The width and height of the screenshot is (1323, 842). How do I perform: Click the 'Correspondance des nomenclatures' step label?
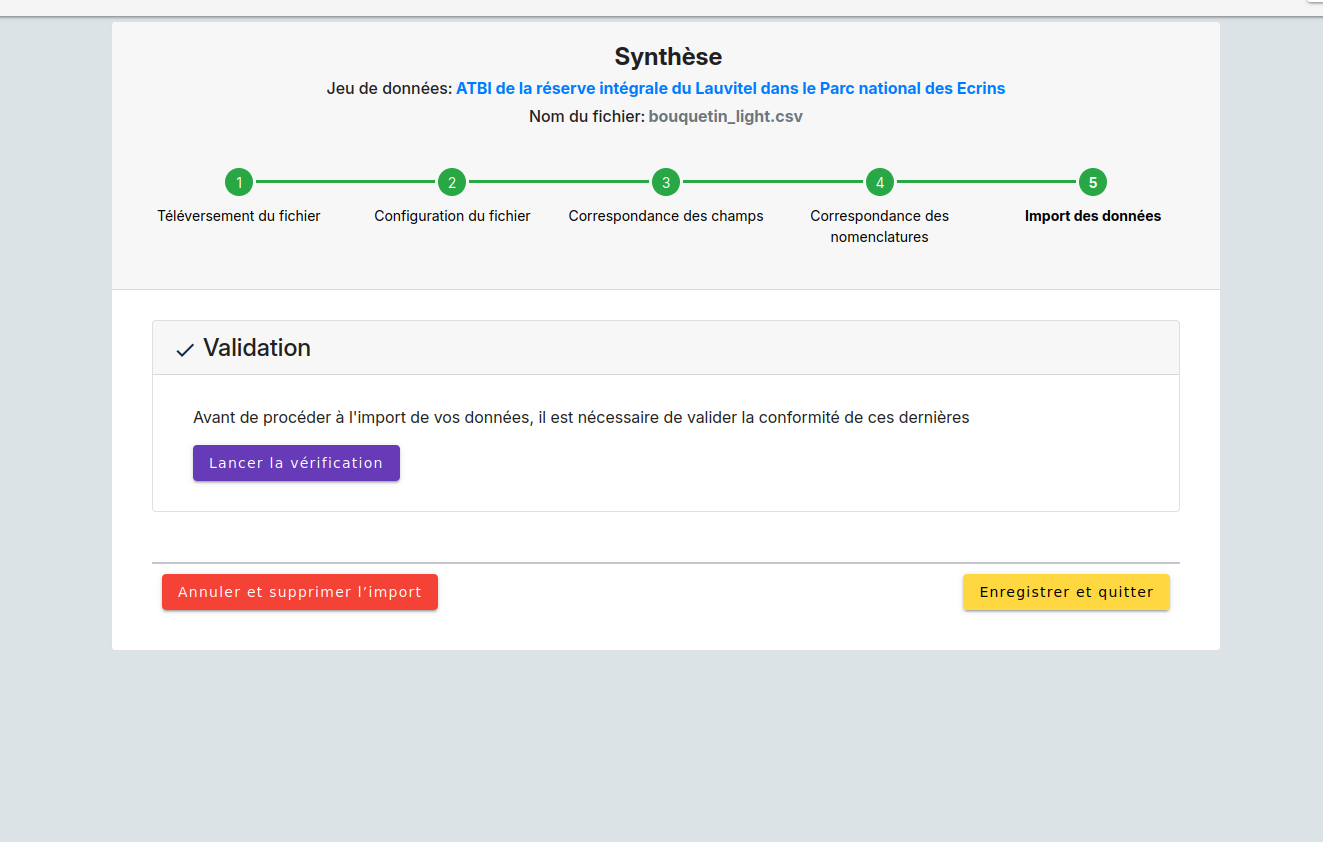880,226
